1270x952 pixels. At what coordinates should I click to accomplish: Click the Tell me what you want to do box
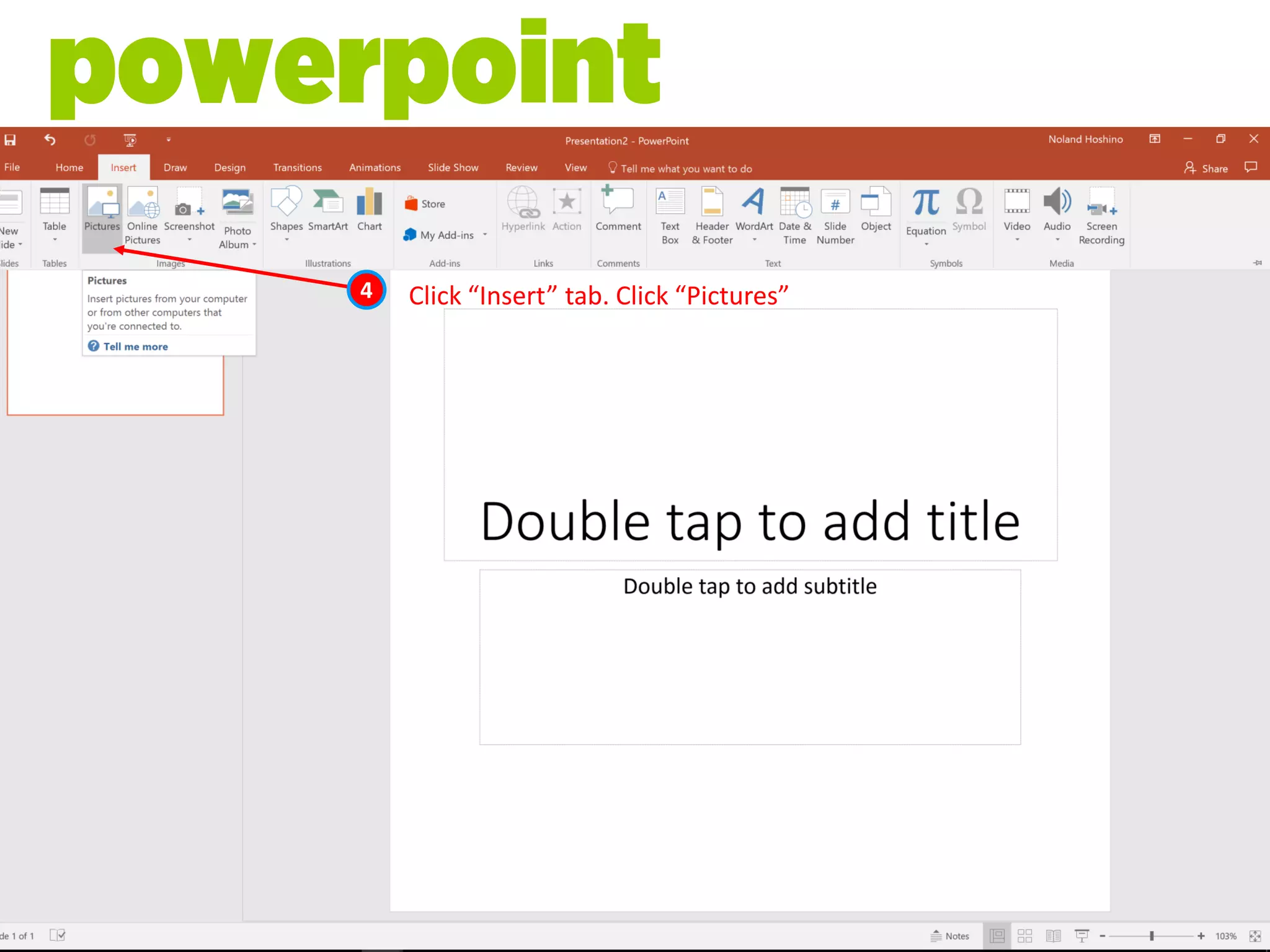point(680,168)
